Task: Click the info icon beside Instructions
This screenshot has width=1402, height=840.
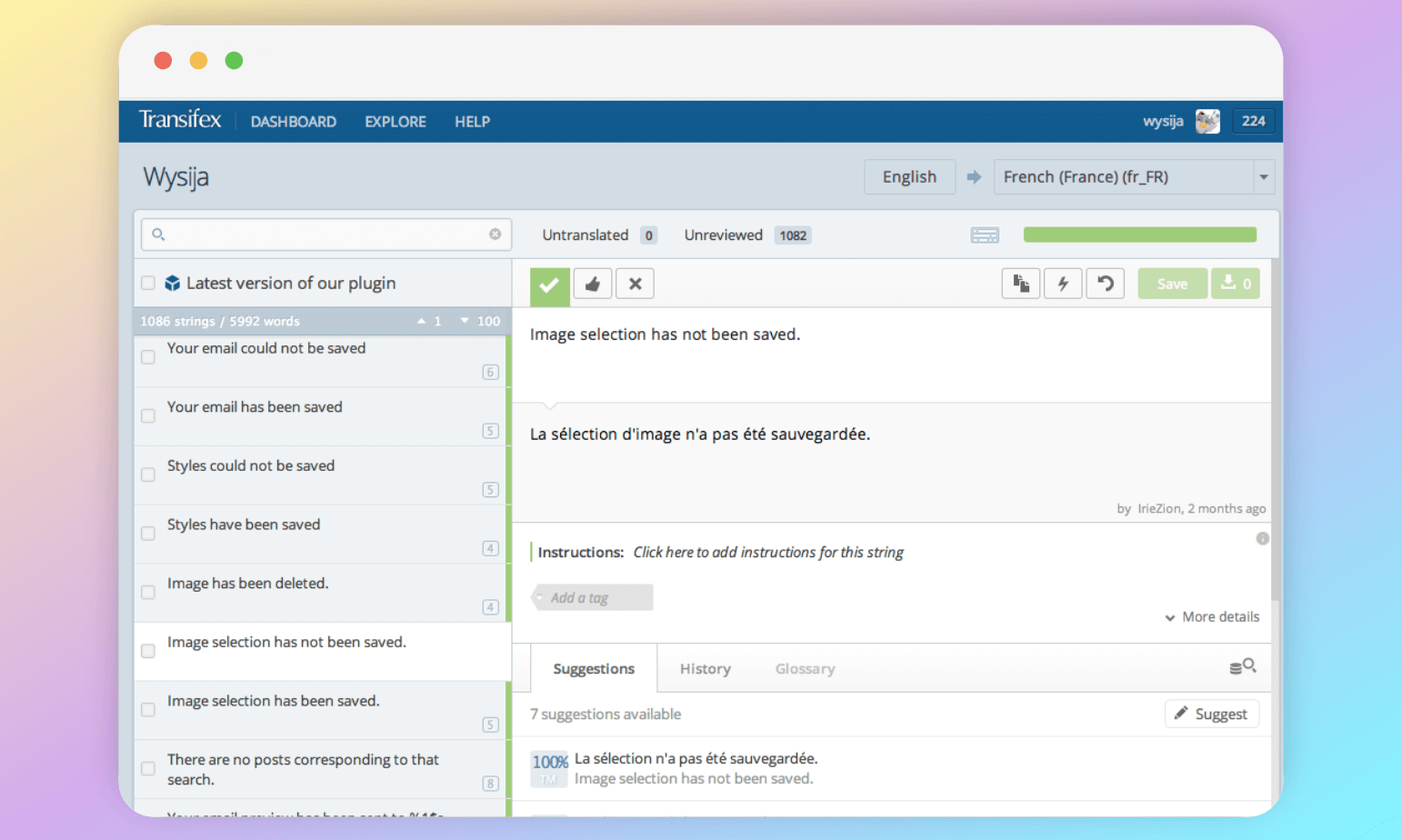Action: tap(1262, 538)
